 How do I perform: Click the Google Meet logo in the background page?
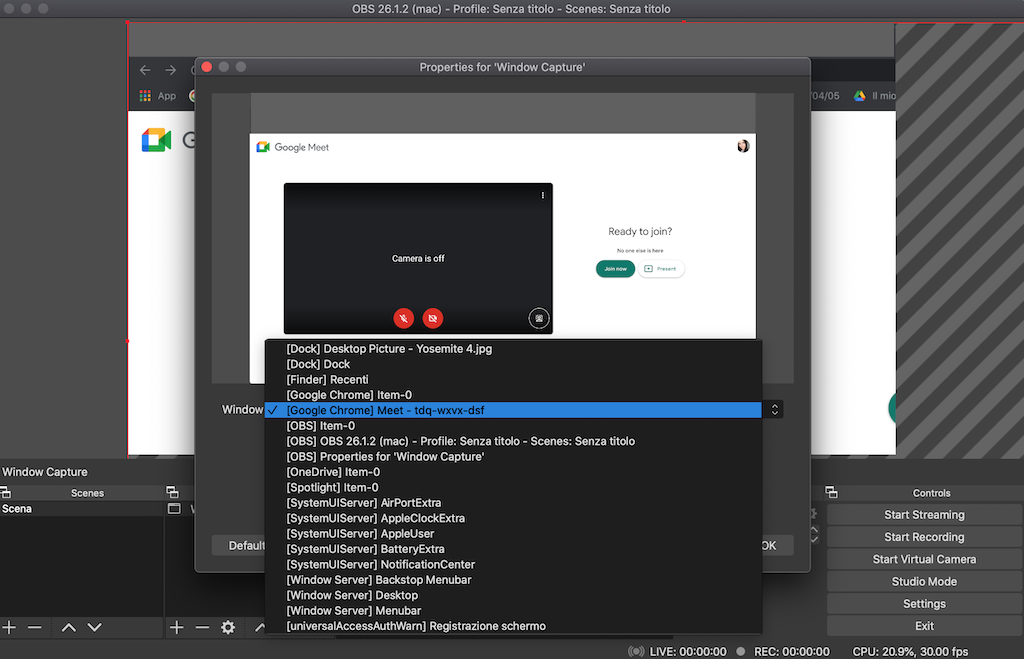(156, 140)
